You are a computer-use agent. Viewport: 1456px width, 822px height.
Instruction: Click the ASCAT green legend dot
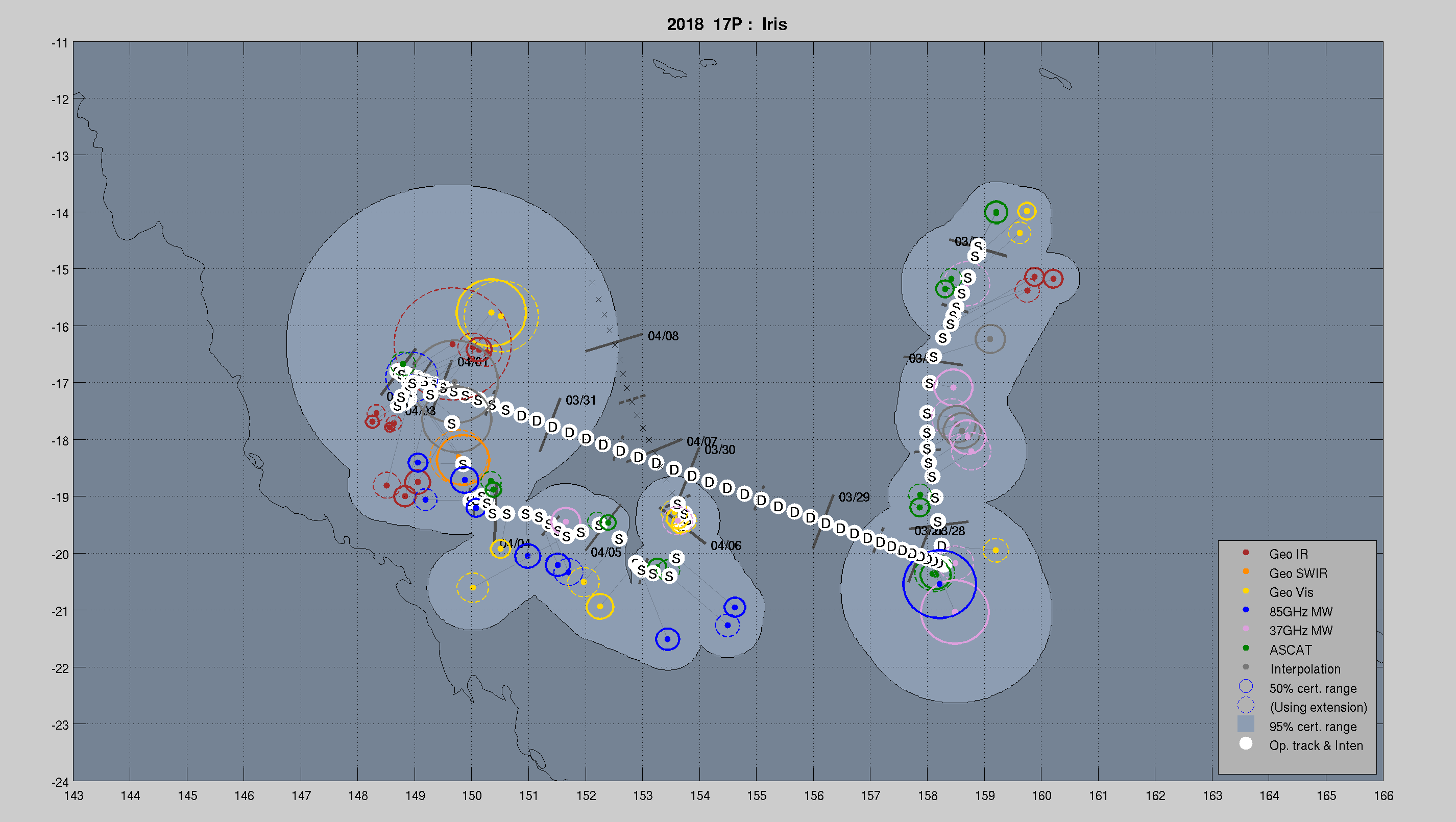1246,648
